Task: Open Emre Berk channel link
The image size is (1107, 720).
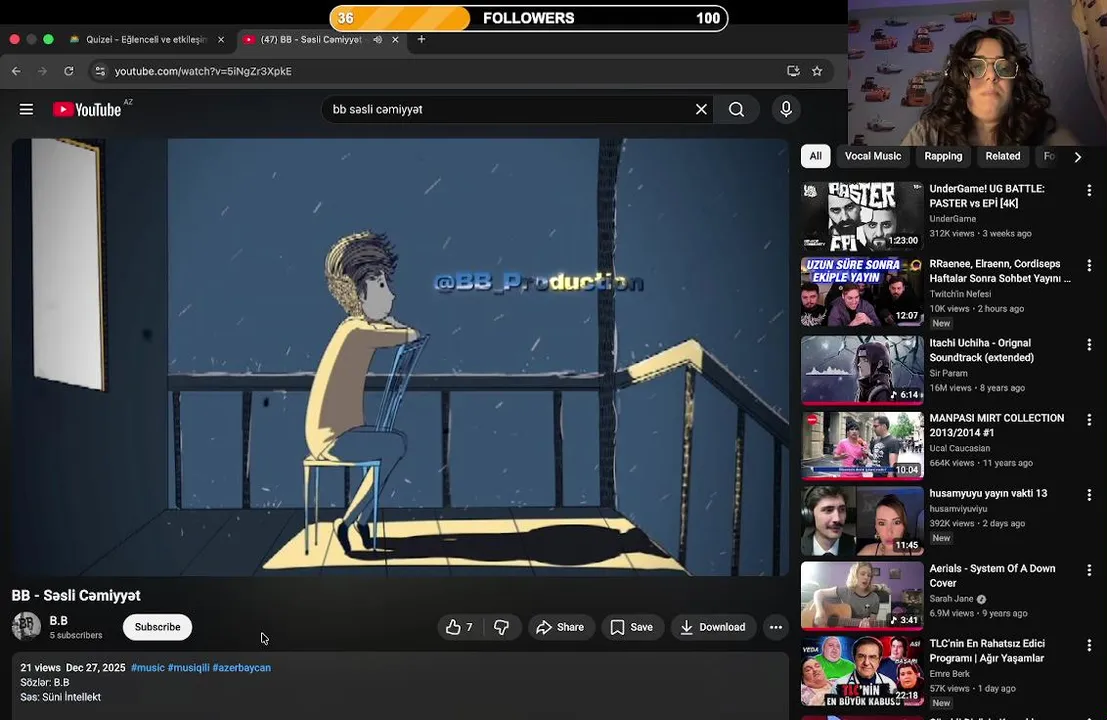Action: [950, 673]
